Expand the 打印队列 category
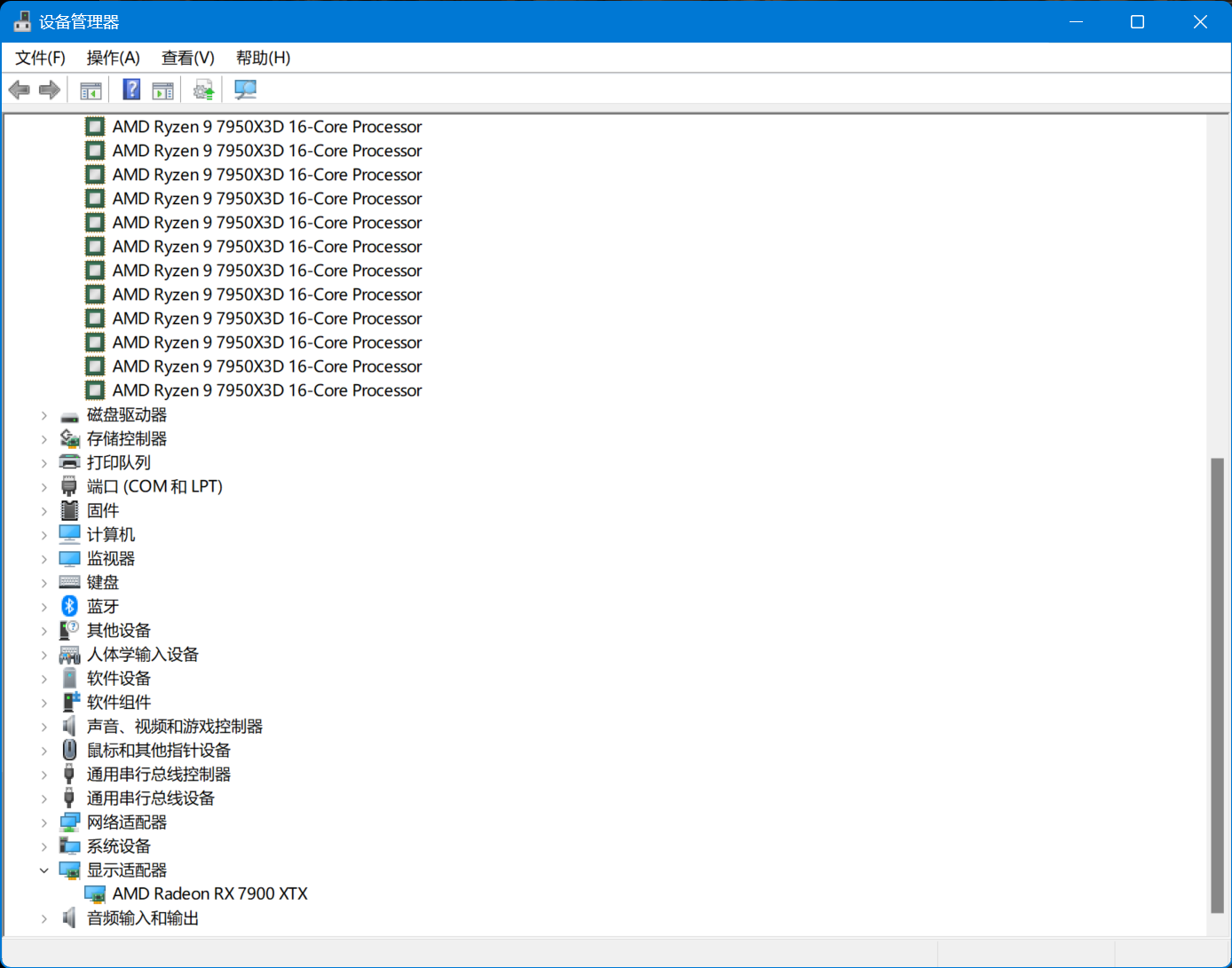 pyautogui.click(x=43, y=463)
